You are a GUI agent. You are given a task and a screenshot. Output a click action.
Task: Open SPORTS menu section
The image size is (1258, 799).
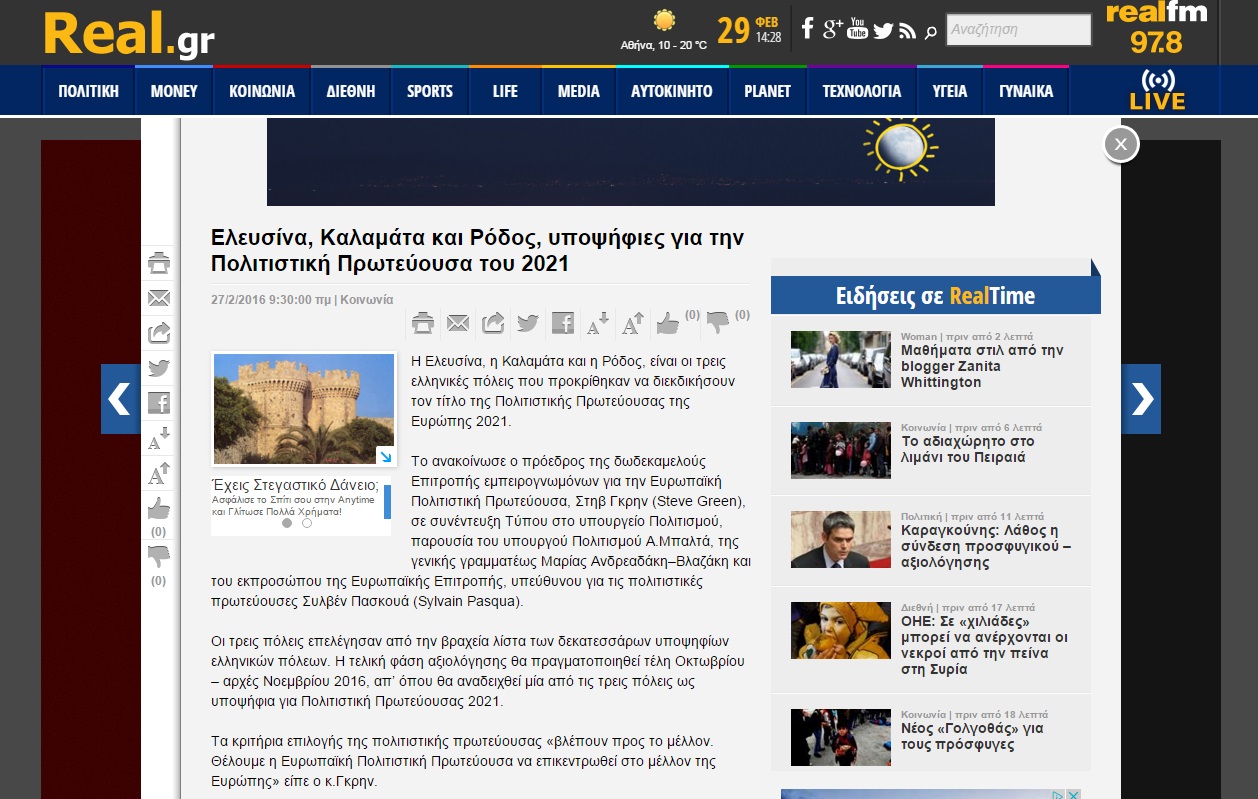(430, 91)
